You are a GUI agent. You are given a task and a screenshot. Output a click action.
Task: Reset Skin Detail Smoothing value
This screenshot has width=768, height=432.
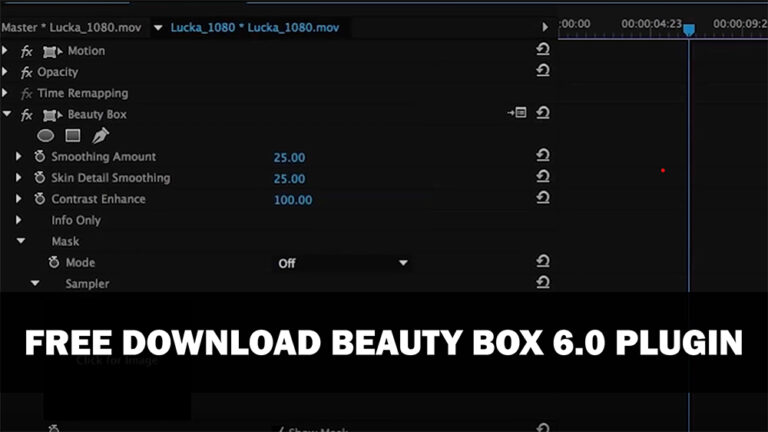click(x=543, y=176)
